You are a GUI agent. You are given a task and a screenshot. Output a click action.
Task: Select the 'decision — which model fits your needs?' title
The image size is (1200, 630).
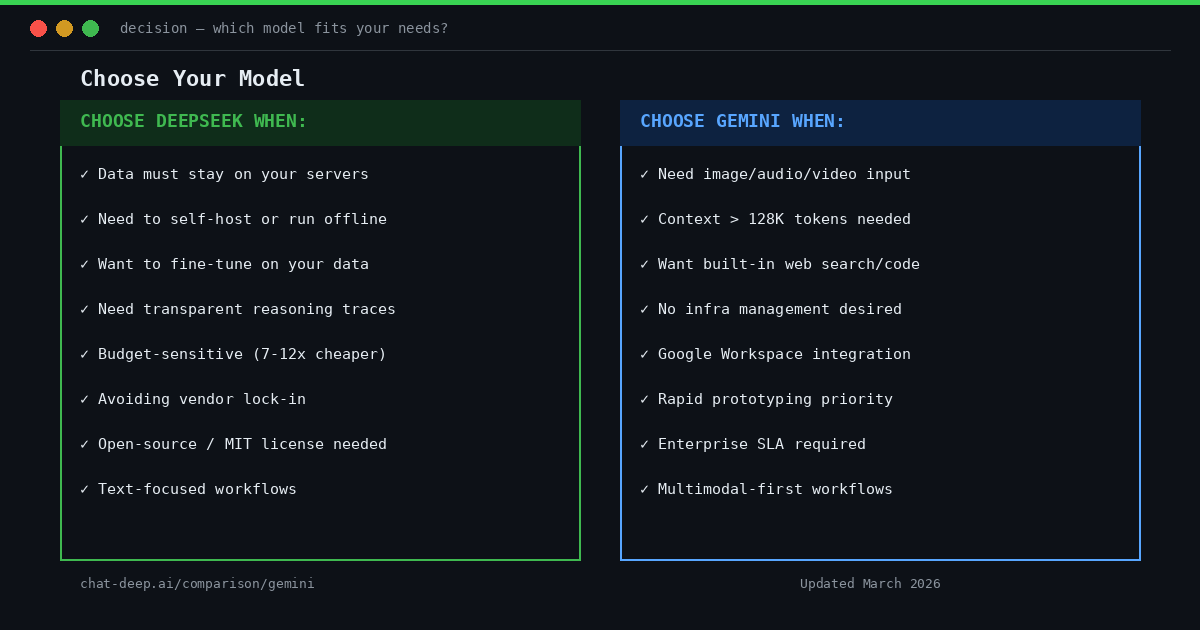[x=284, y=28]
